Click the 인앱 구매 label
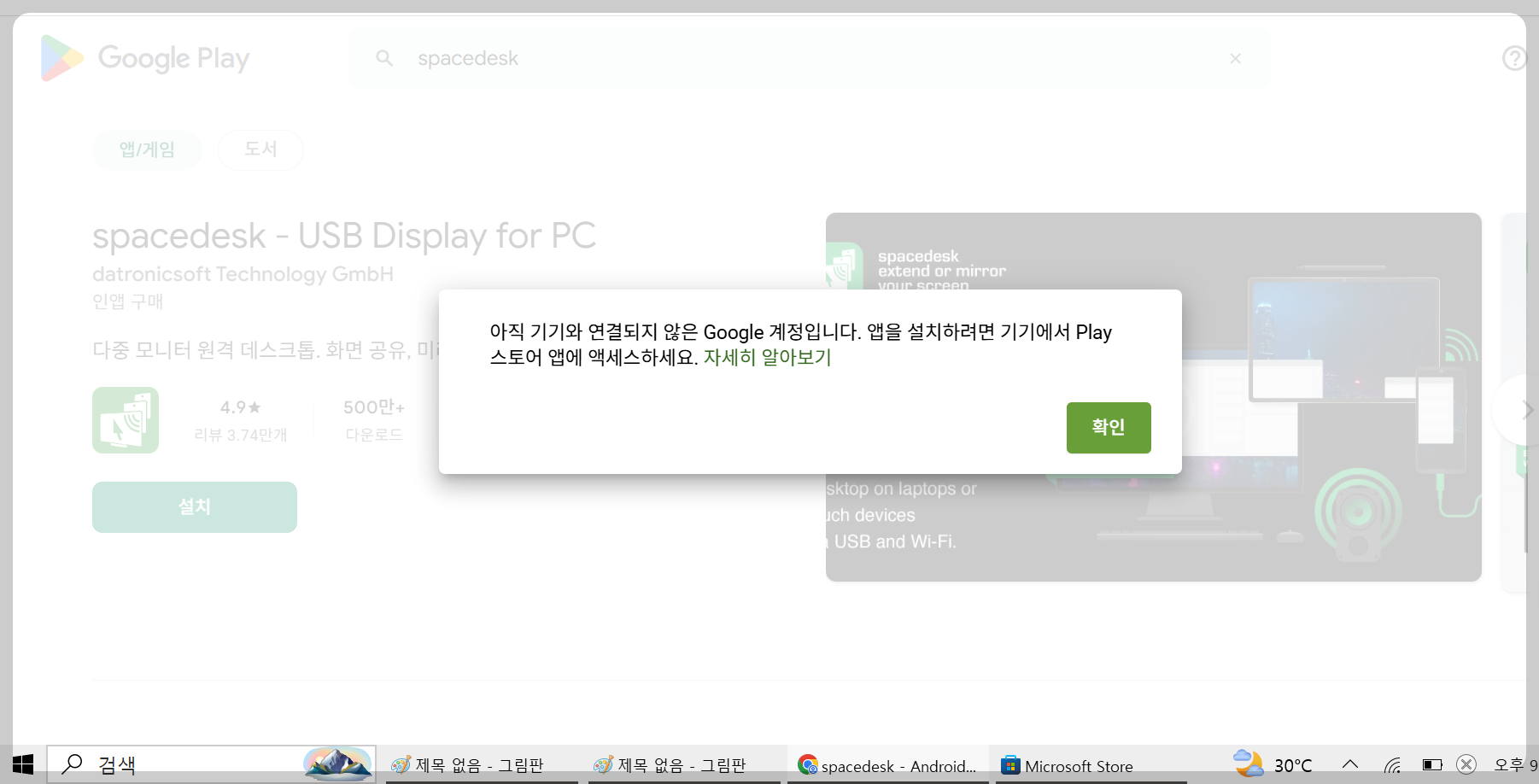The height and width of the screenshot is (784, 1539). pyautogui.click(x=128, y=301)
